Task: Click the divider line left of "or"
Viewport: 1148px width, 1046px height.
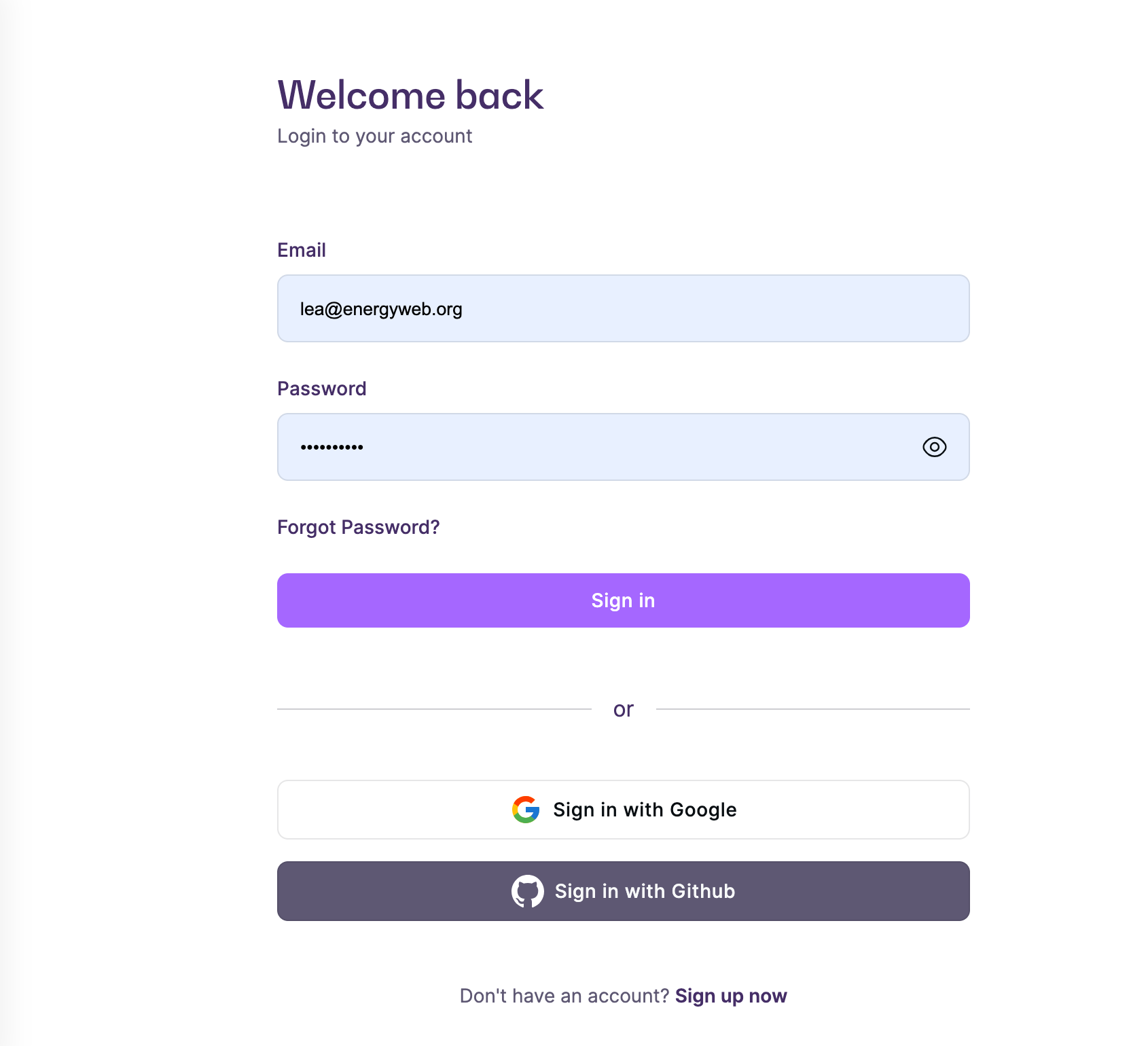Action: [x=433, y=709]
